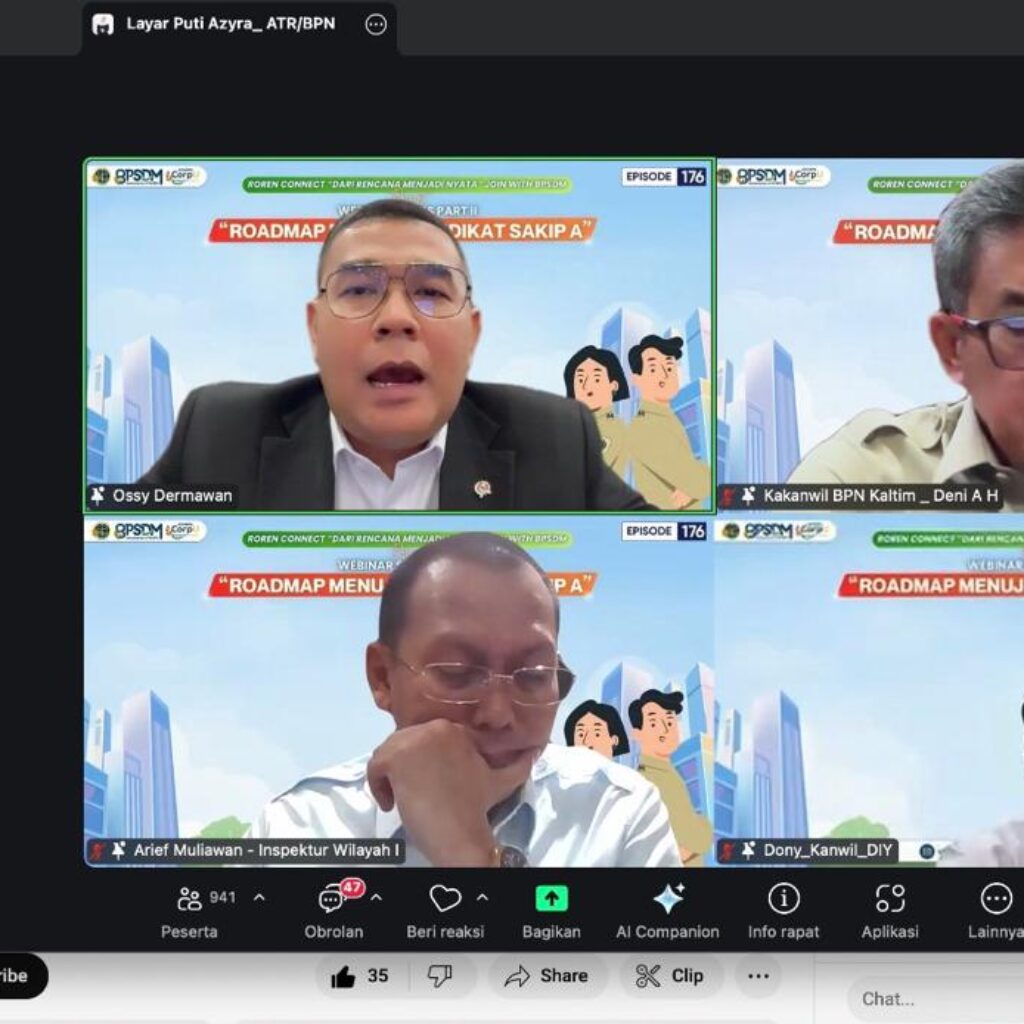
Task: Select Dony_Kanwil_DIY video tile
Action: (x=870, y=692)
